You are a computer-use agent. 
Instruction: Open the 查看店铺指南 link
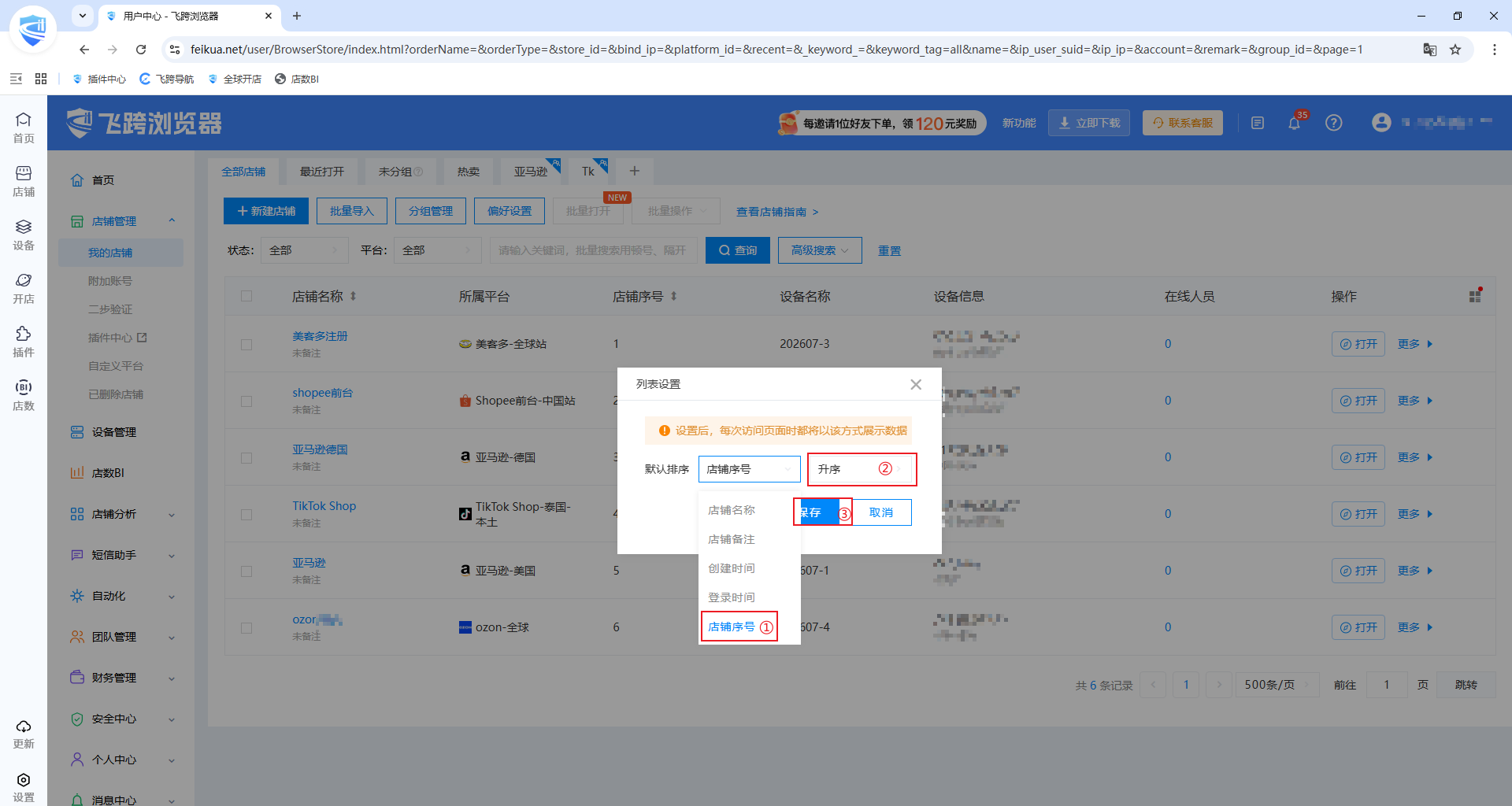click(x=777, y=212)
